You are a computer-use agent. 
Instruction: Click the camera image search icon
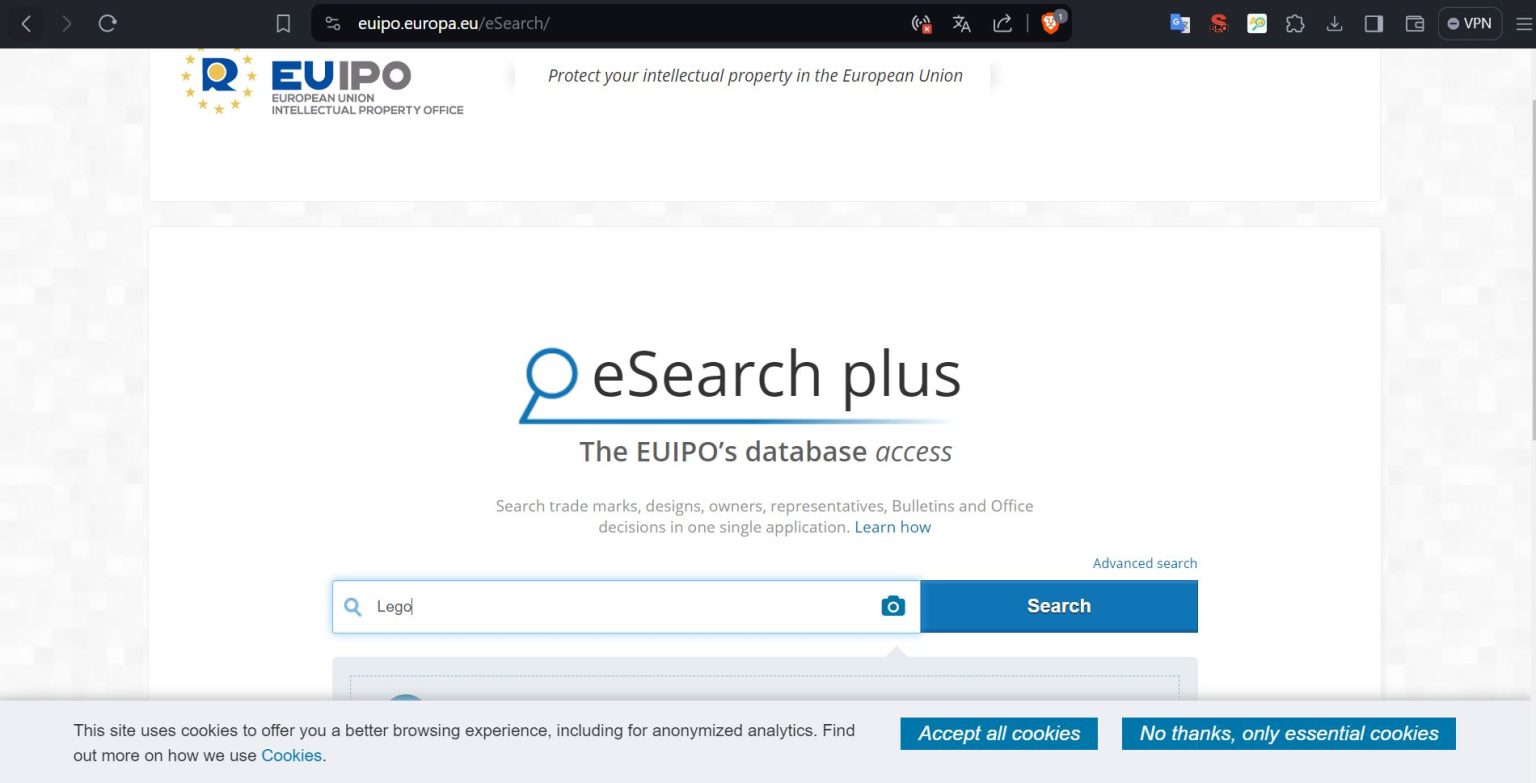click(x=893, y=606)
